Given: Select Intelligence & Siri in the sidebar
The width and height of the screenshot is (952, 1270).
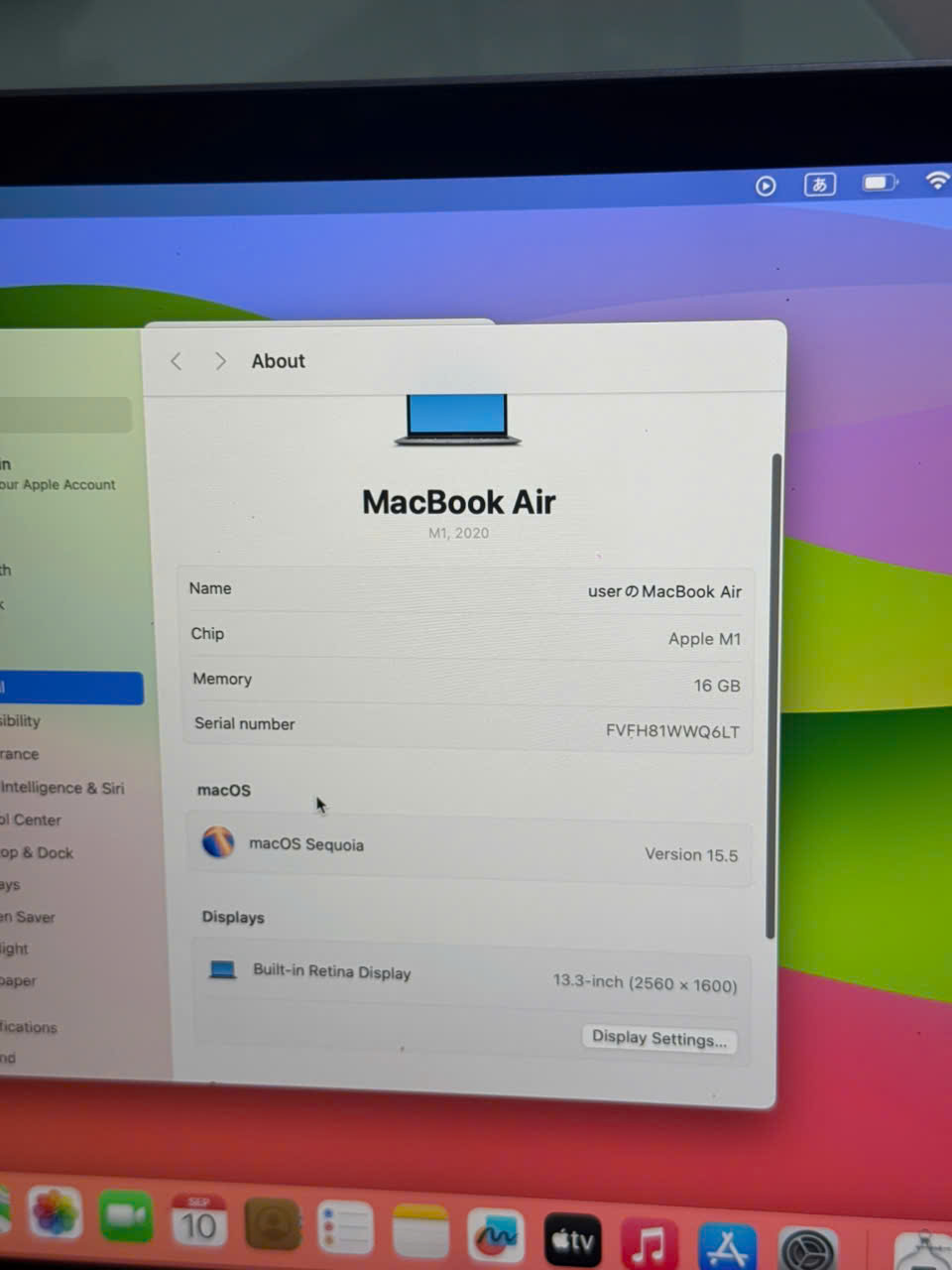Looking at the screenshot, I should pos(62,788).
